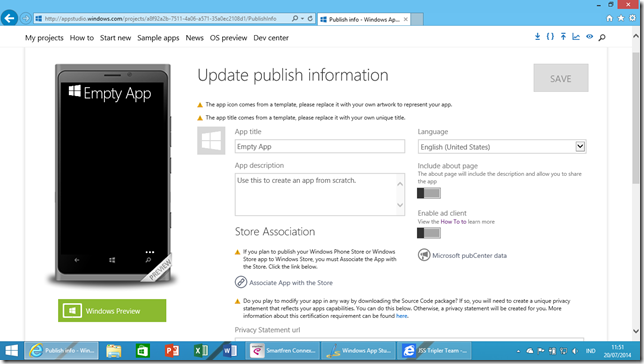Click the App title input field
Image resolution: width=644 pixels, height=364 pixels.
tap(320, 146)
